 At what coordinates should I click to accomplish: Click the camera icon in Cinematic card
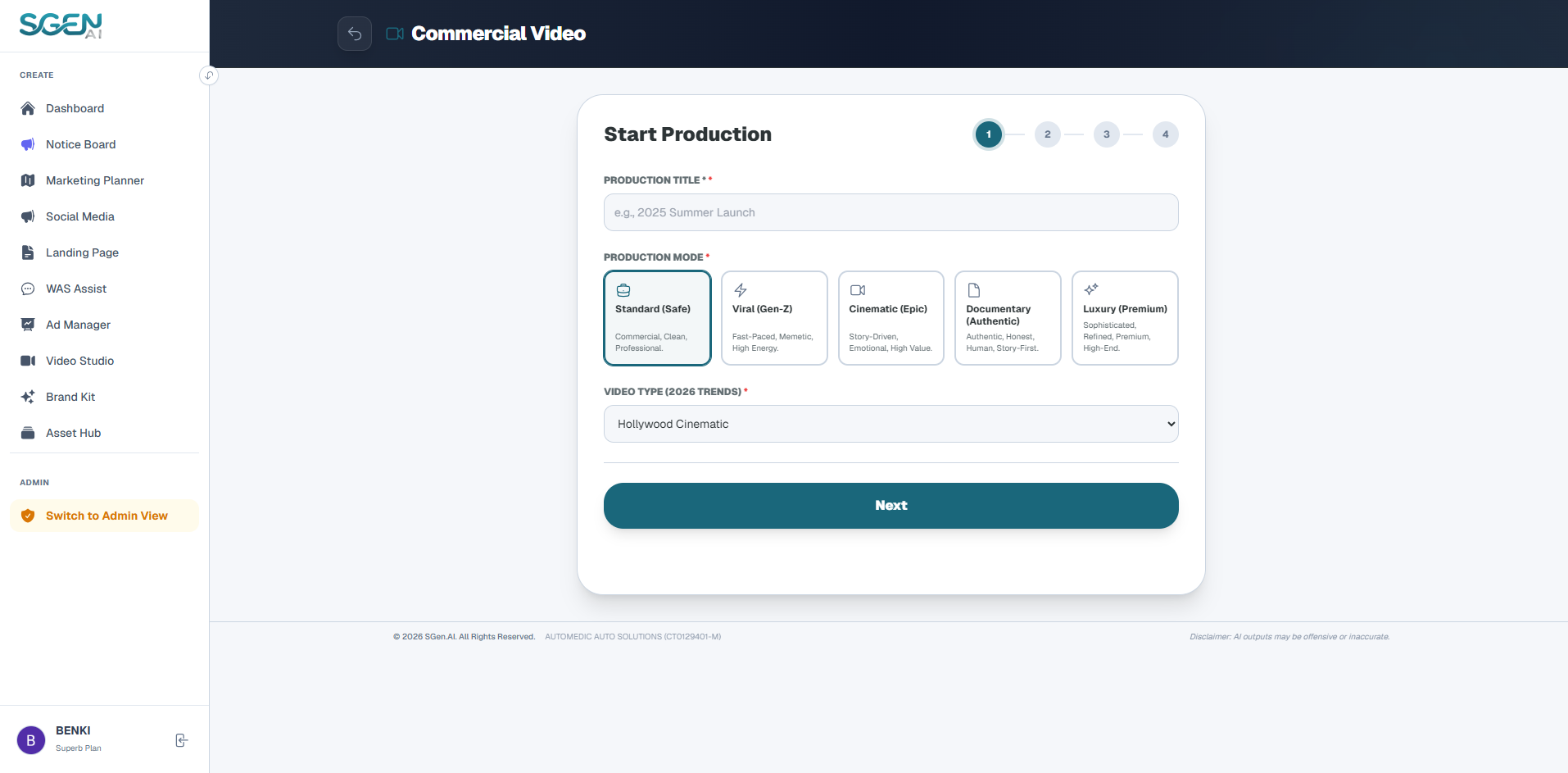pos(858,290)
